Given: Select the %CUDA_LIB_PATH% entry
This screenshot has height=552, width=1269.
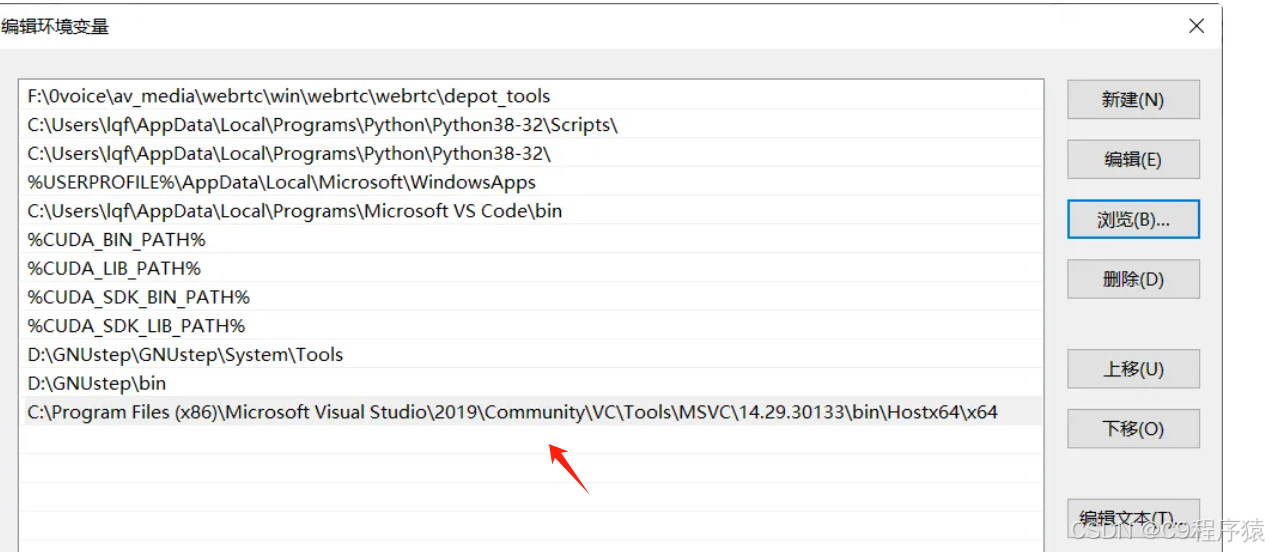Looking at the screenshot, I should [533, 269].
